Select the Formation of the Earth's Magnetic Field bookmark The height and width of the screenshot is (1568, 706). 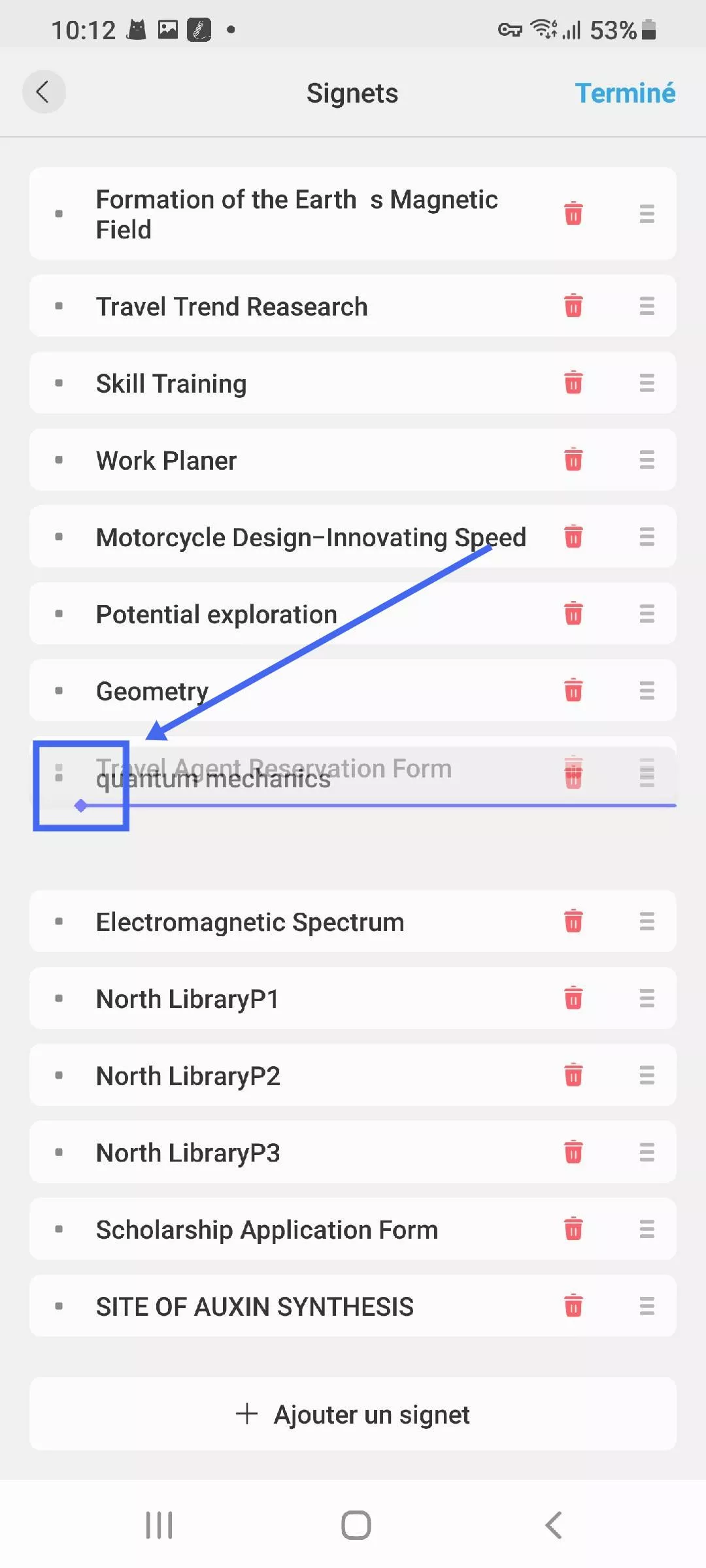pyautogui.click(x=297, y=214)
